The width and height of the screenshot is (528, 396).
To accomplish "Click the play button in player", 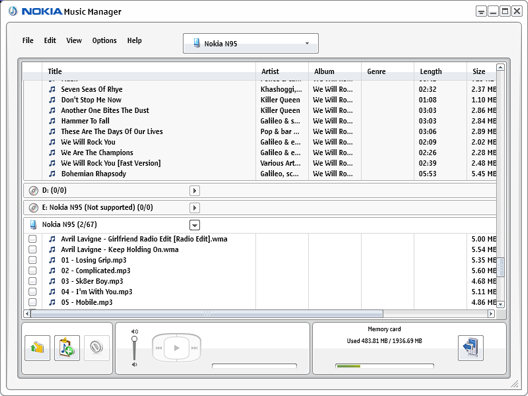I will pos(176,348).
